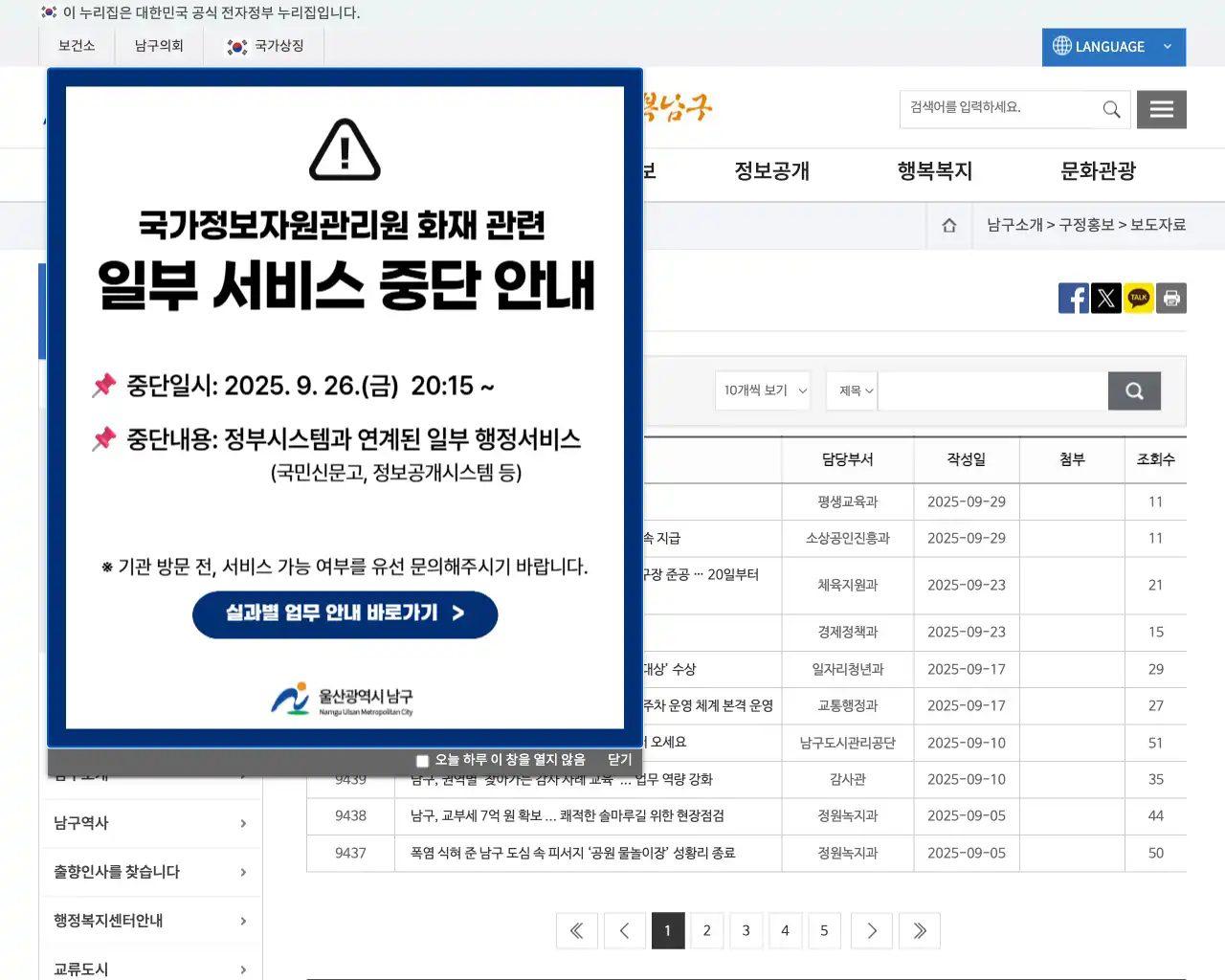Click the 구정홍보 breadcrumb link
This screenshot has width=1225, height=980.
(1086, 225)
